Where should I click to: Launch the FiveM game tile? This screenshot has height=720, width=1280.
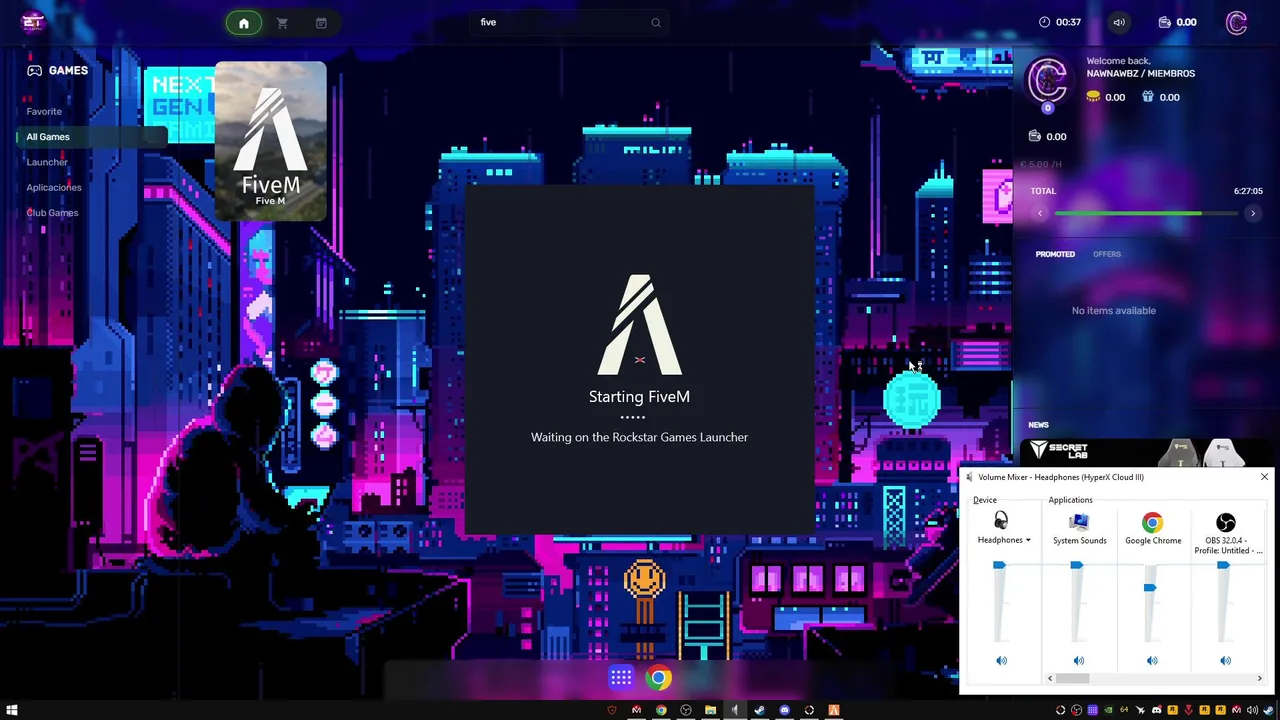[x=271, y=141]
